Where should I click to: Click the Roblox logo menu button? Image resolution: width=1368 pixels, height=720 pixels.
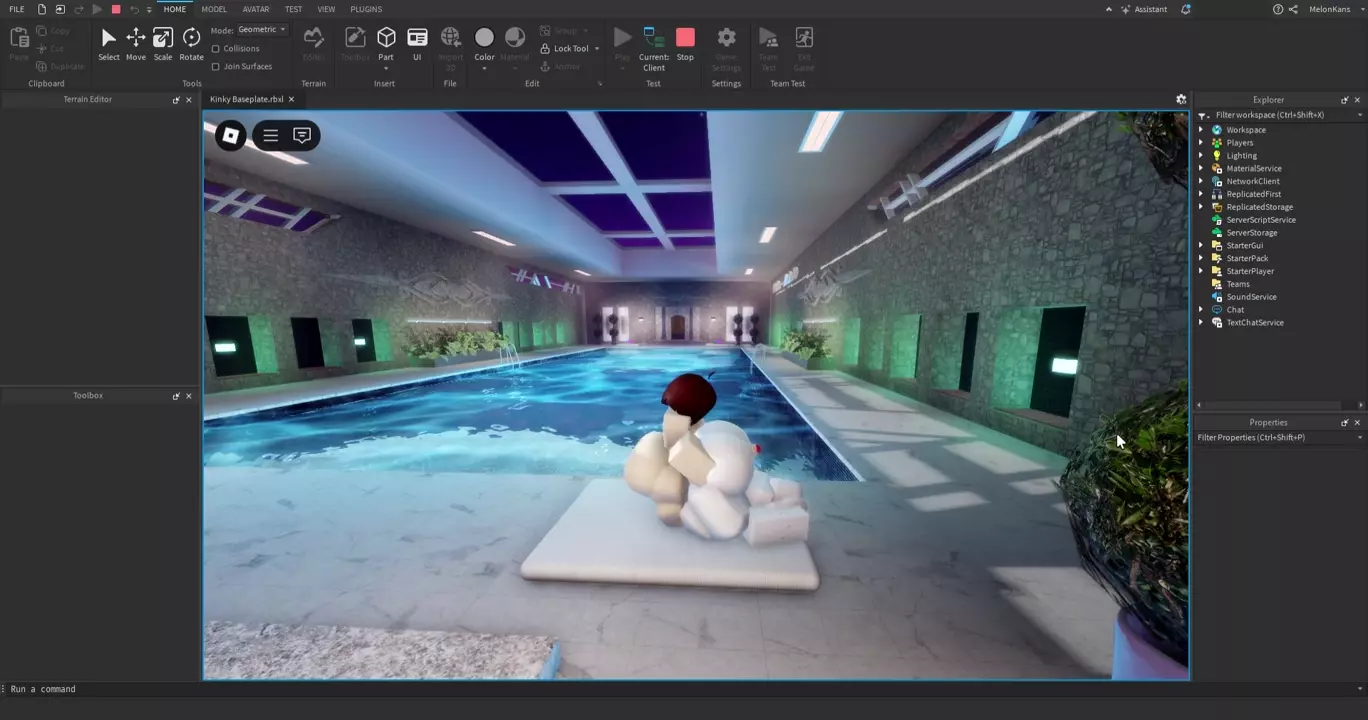231,135
